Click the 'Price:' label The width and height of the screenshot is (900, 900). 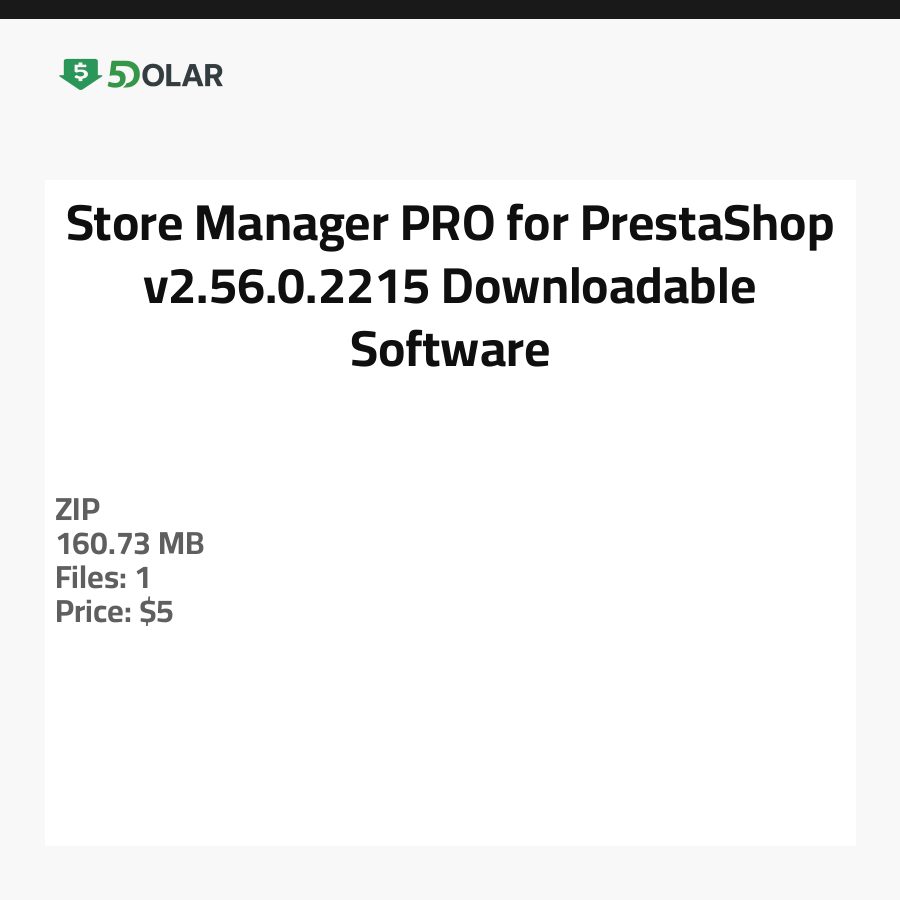pyautogui.click(x=93, y=612)
